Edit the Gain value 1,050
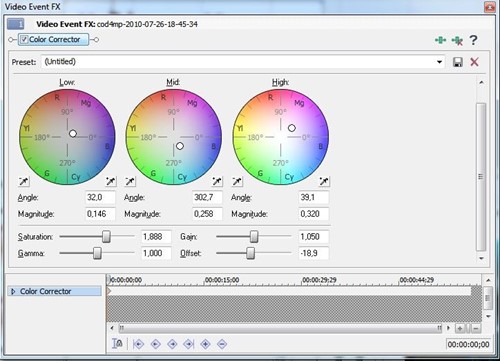Image resolution: width=500 pixels, height=361 pixels. pyautogui.click(x=314, y=237)
